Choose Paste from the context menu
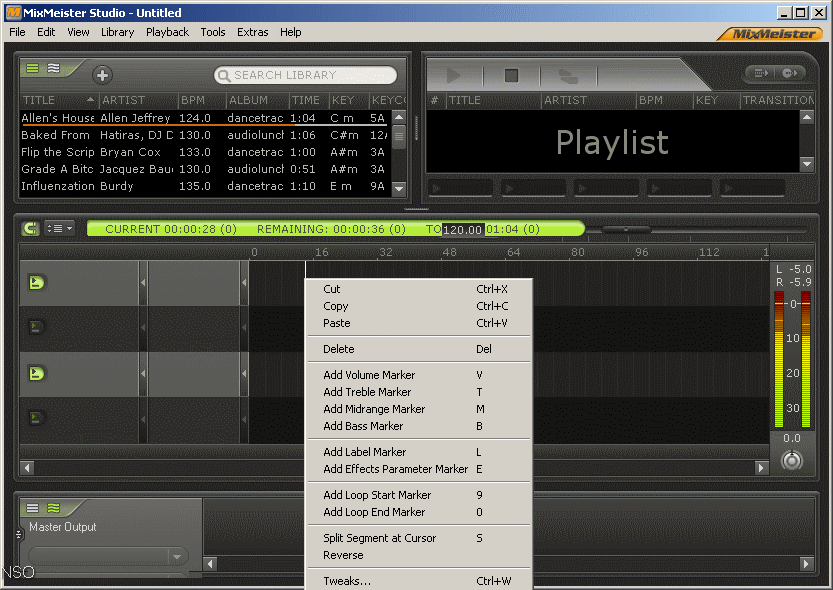The image size is (833, 590). tap(419, 323)
